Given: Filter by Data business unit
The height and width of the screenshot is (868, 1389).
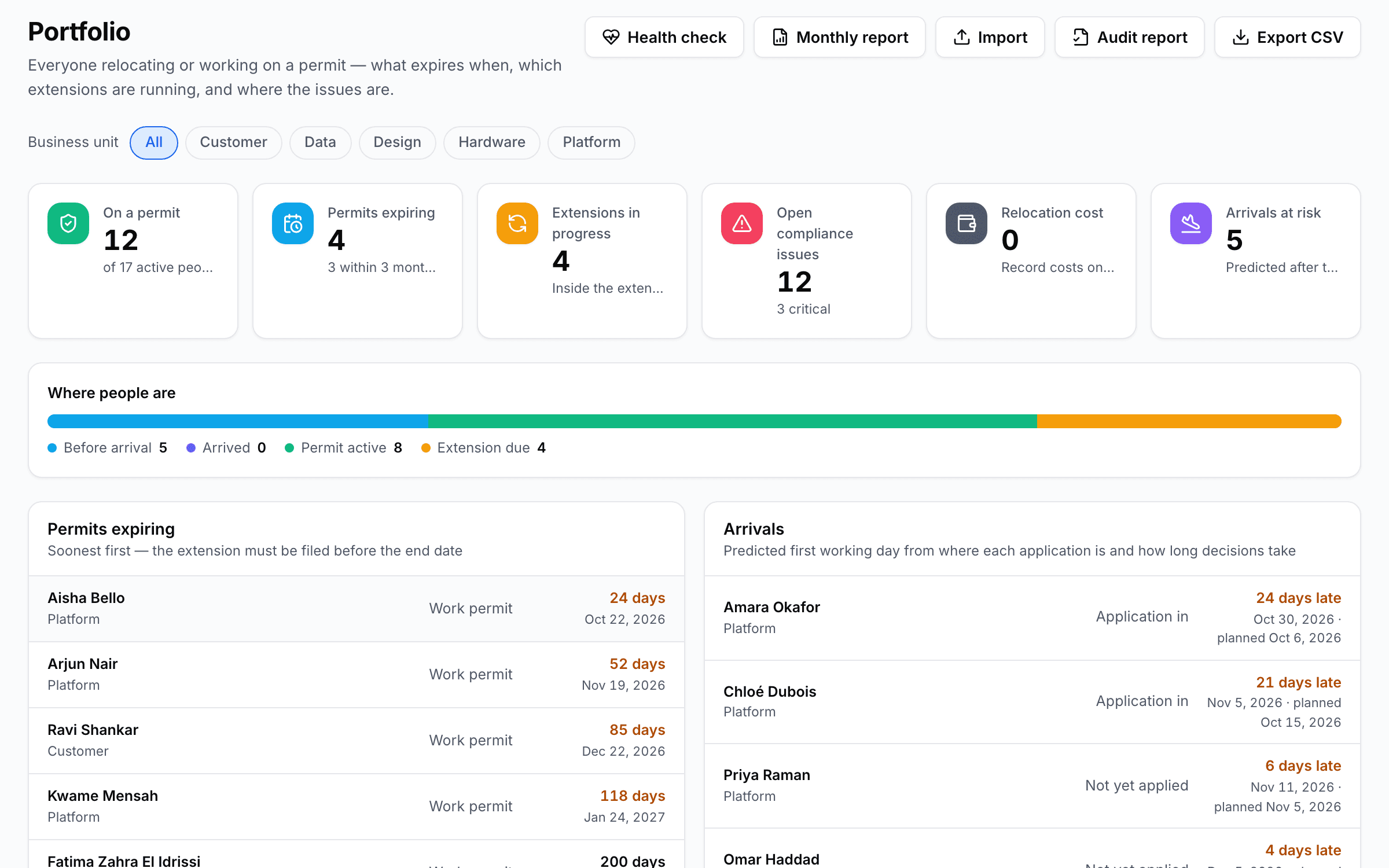Looking at the screenshot, I should coord(320,142).
